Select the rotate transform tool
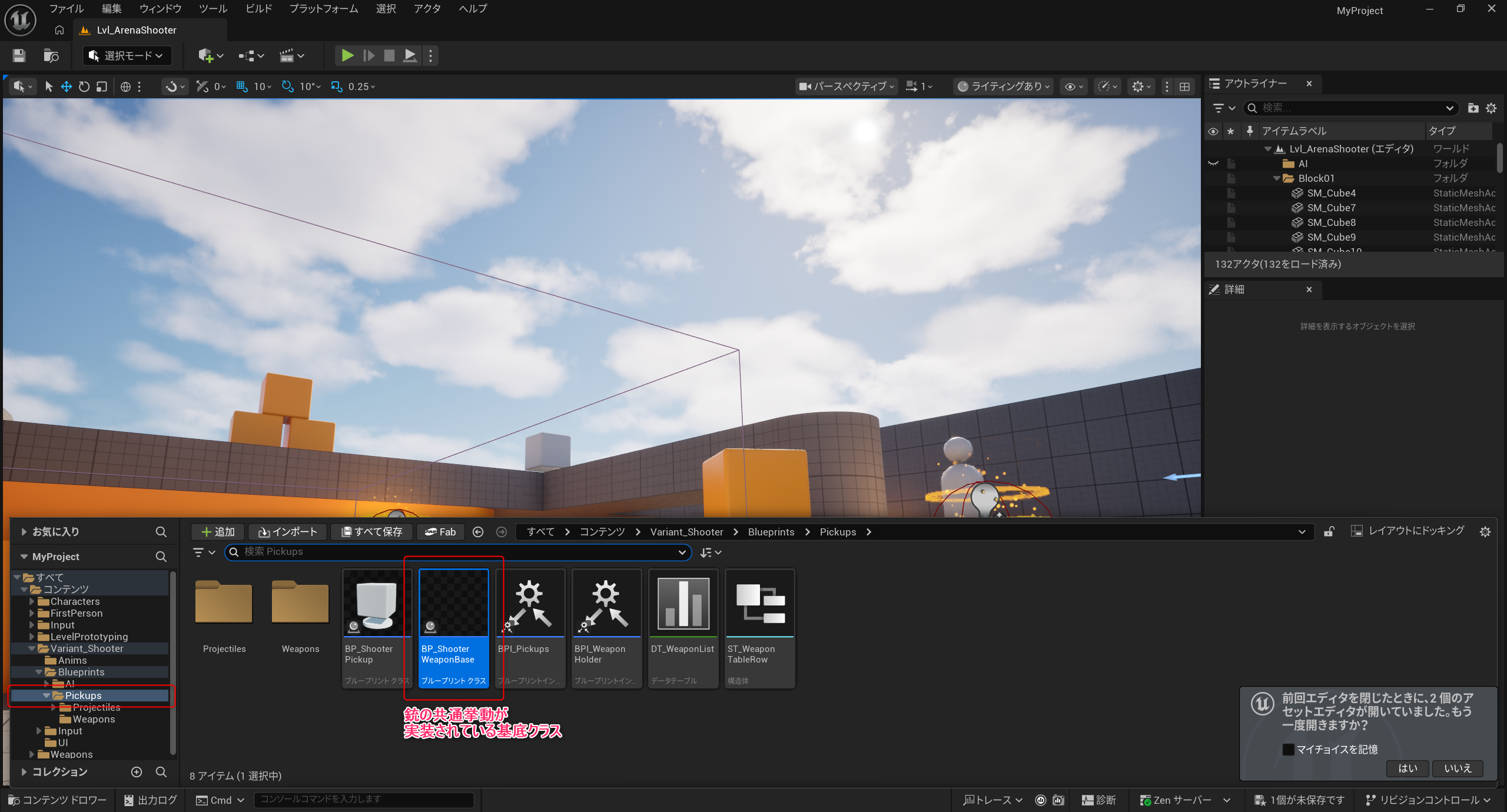The image size is (1507, 812). 84,86
